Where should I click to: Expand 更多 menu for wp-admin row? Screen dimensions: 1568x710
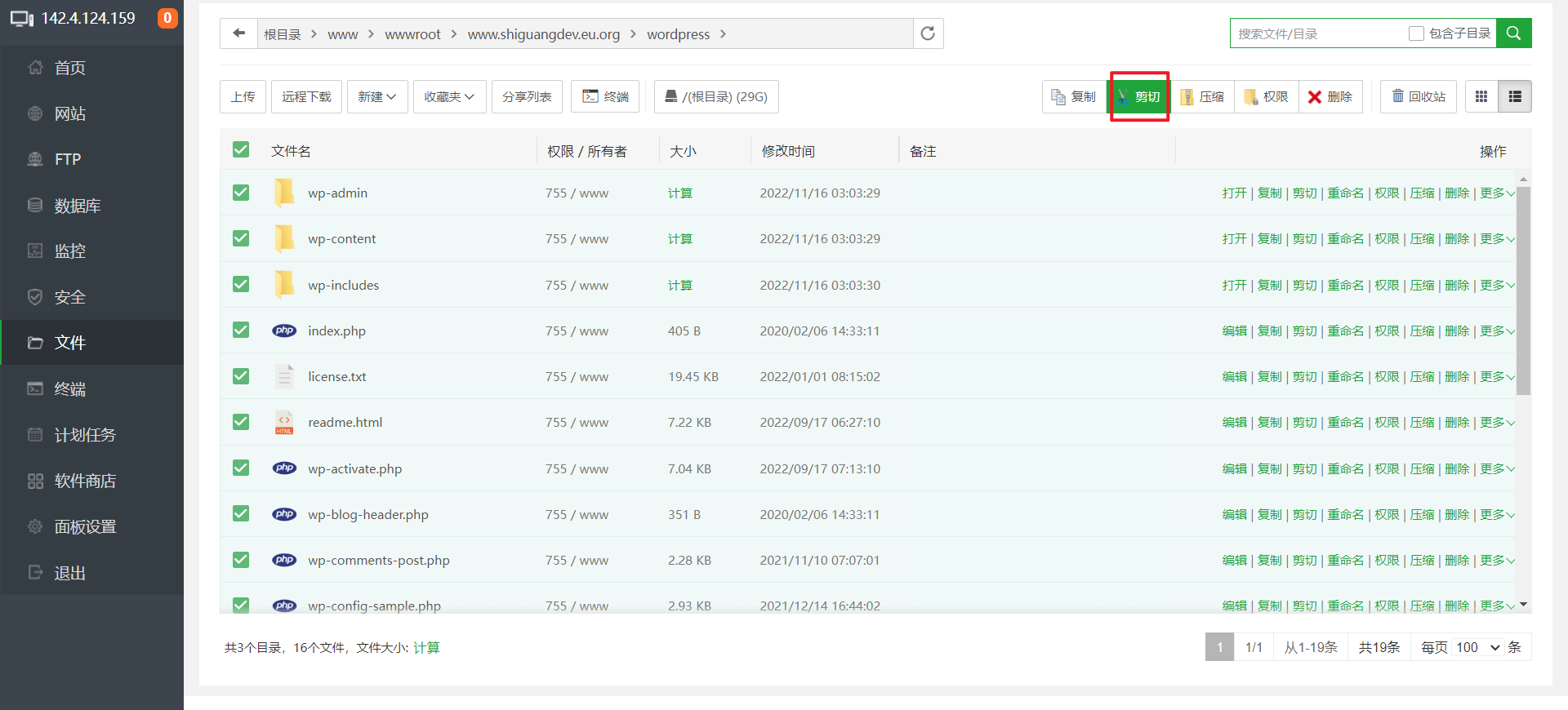pyautogui.click(x=1498, y=193)
